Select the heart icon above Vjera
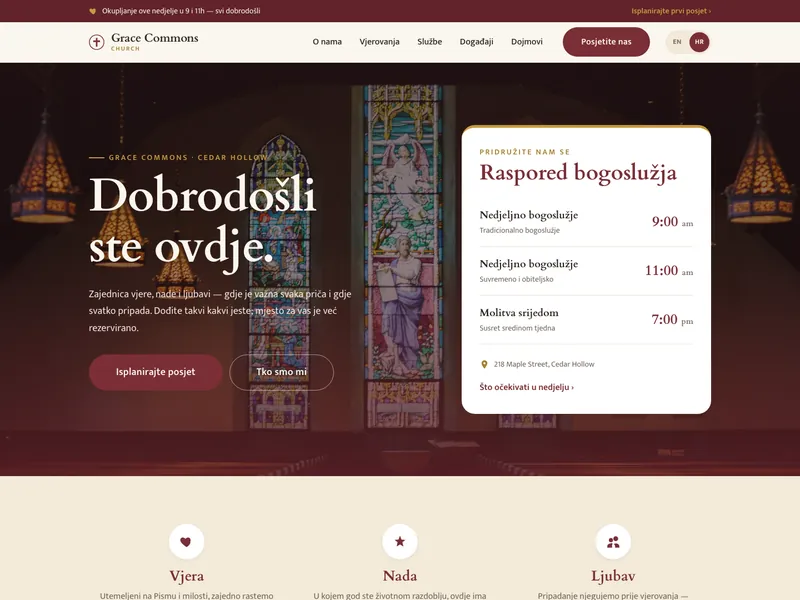Image resolution: width=800 pixels, height=600 pixels. pos(186,541)
